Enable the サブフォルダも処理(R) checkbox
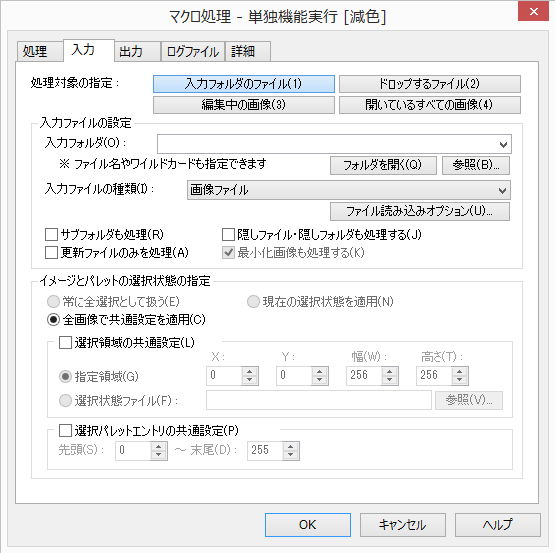The width and height of the screenshot is (555, 553). (51, 234)
